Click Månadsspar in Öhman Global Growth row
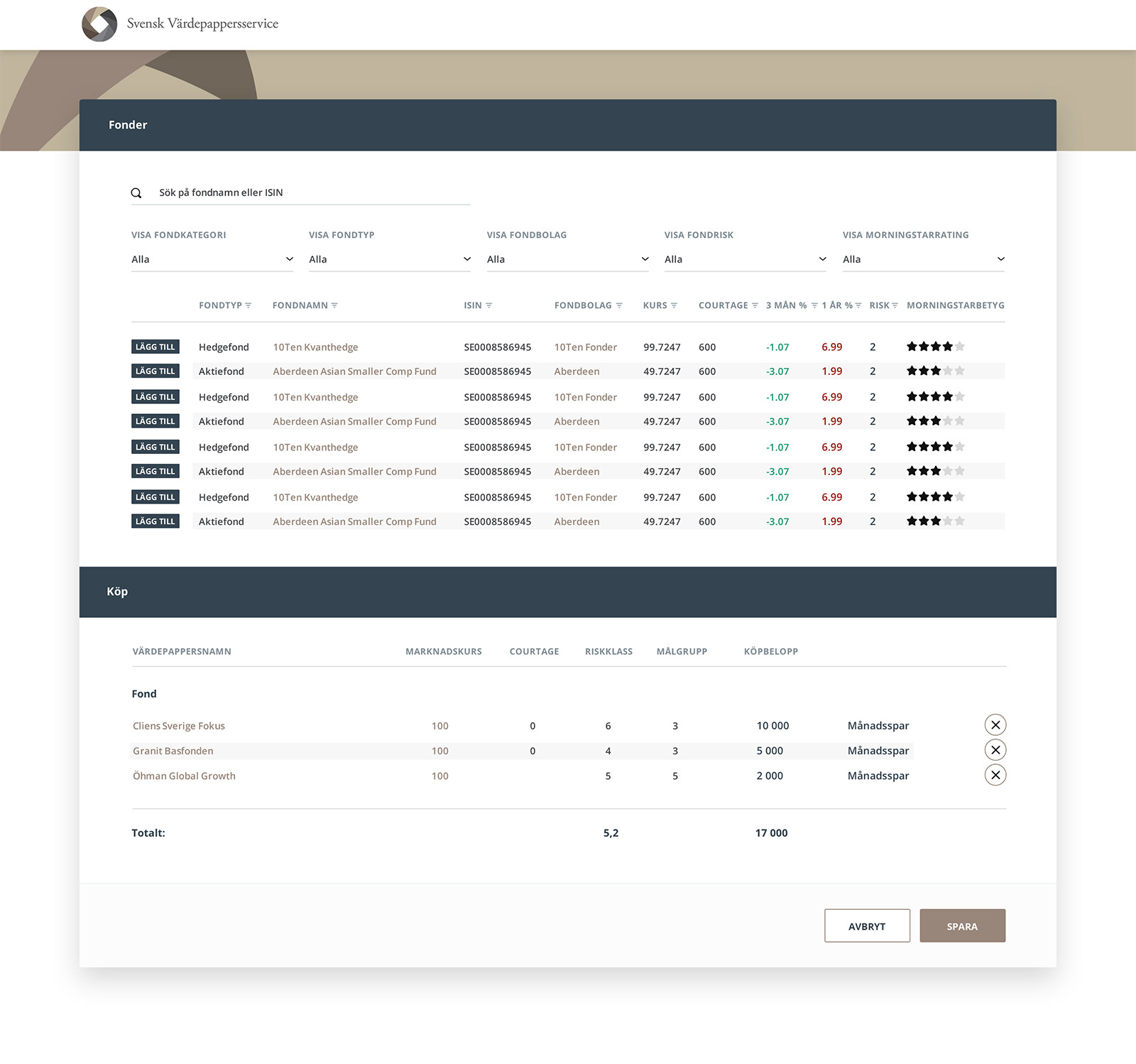1136x1064 pixels. (x=878, y=776)
